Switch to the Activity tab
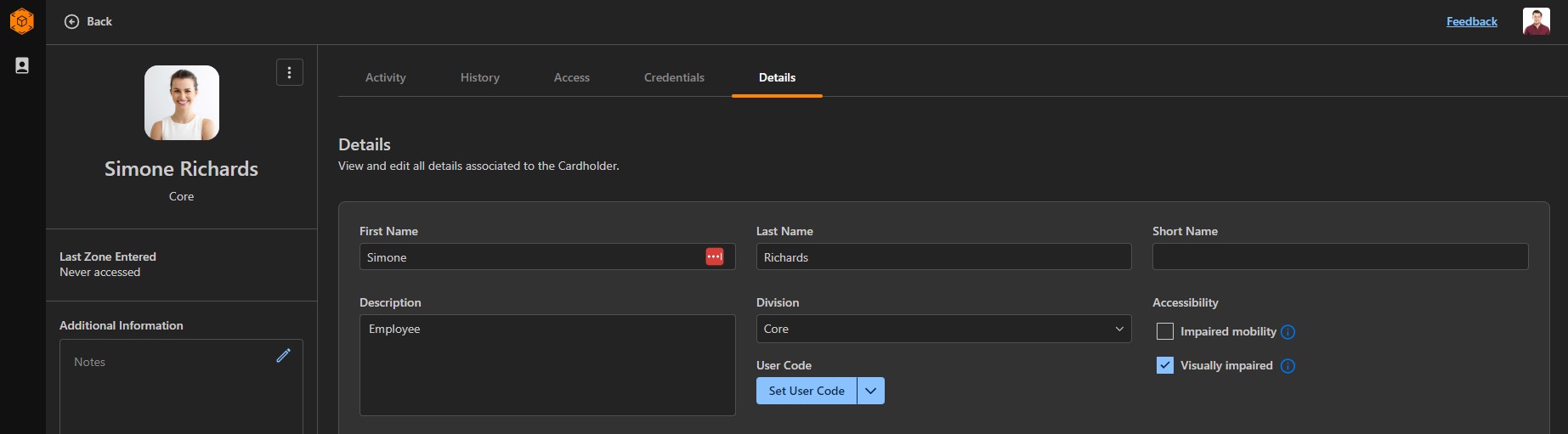This screenshot has width=1568, height=434. pyautogui.click(x=385, y=77)
